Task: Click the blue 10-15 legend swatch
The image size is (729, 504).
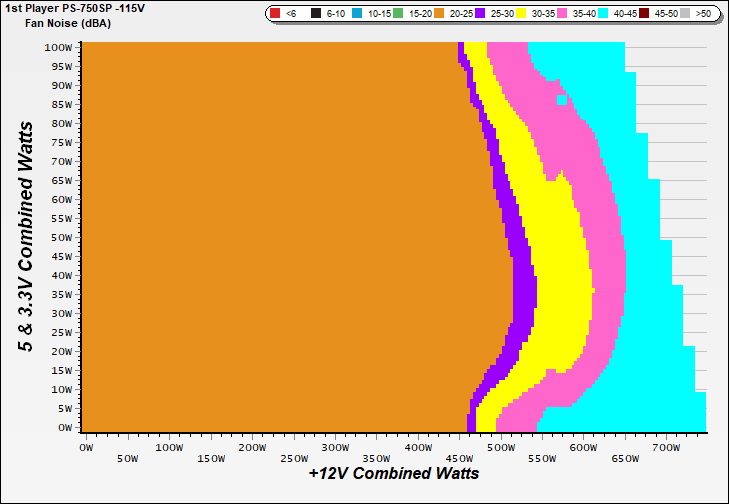Action: click(355, 14)
